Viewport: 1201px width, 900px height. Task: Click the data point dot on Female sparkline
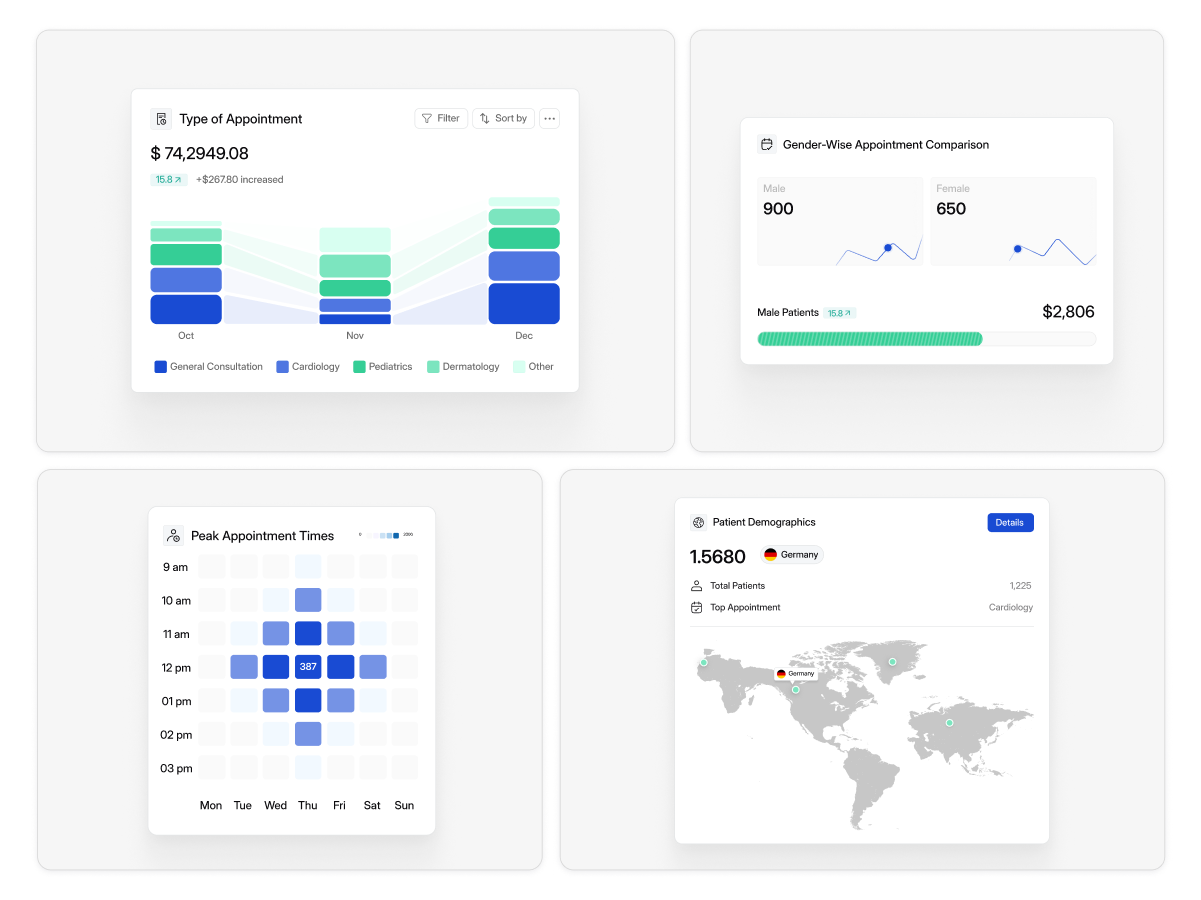tap(1018, 249)
